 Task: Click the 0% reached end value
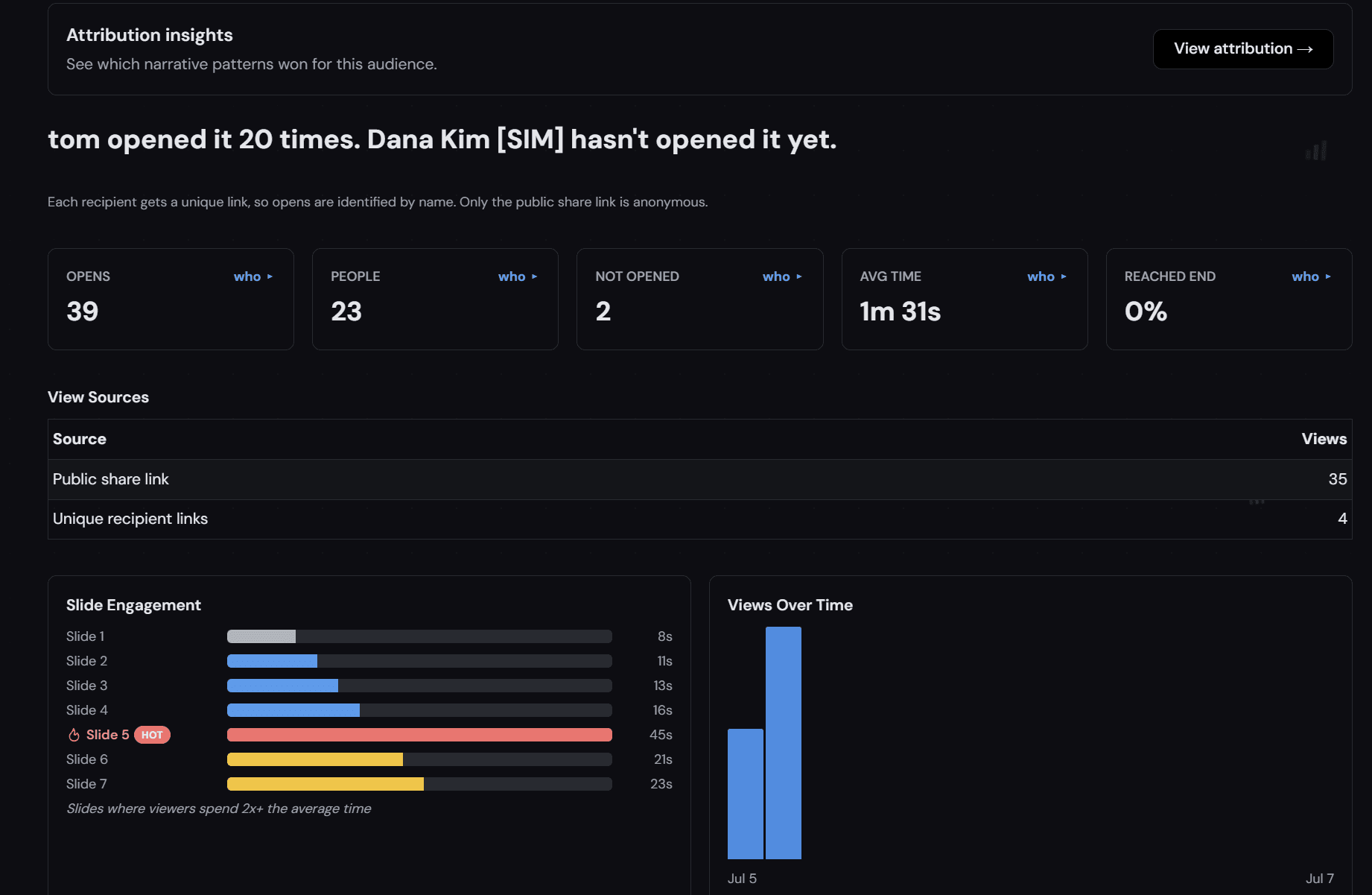pyautogui.click(x=1146, y=311)
